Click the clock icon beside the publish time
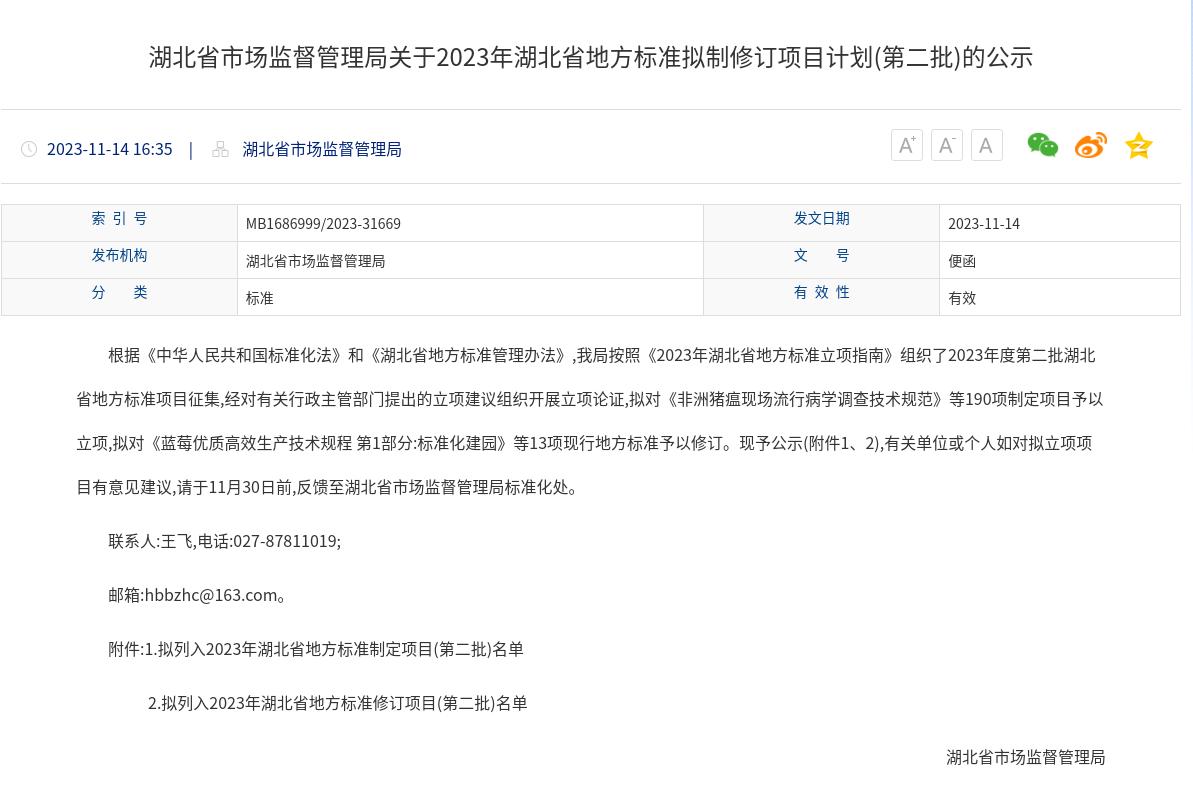The width and height of the screenshot is (1193, 795). click(29, 149)
